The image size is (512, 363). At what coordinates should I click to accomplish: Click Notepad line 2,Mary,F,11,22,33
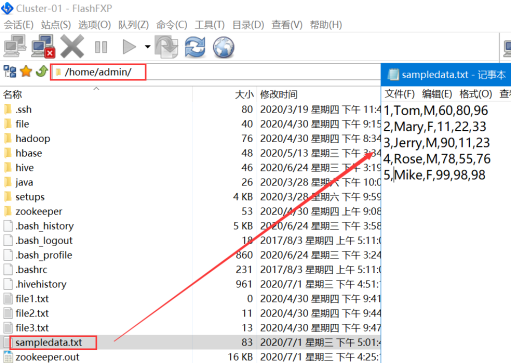[x=435, y=127]
